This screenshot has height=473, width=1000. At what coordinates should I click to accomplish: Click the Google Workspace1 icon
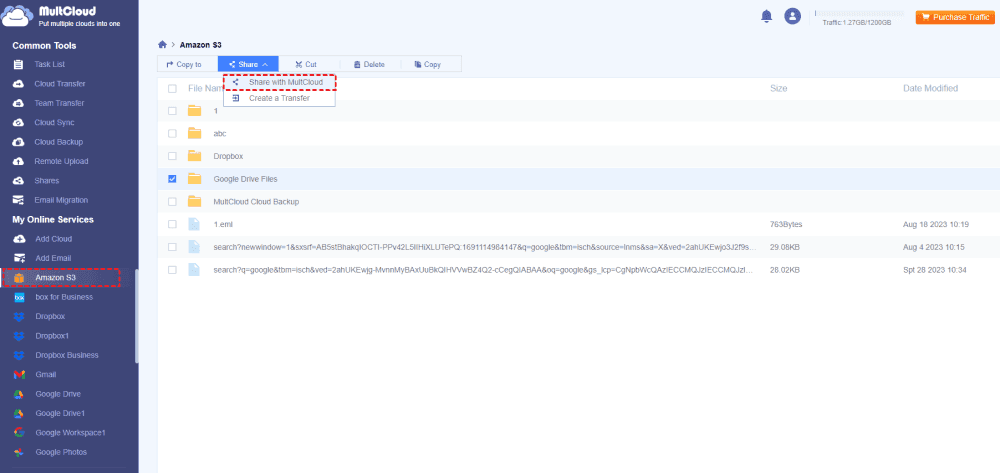pos(19,433)
